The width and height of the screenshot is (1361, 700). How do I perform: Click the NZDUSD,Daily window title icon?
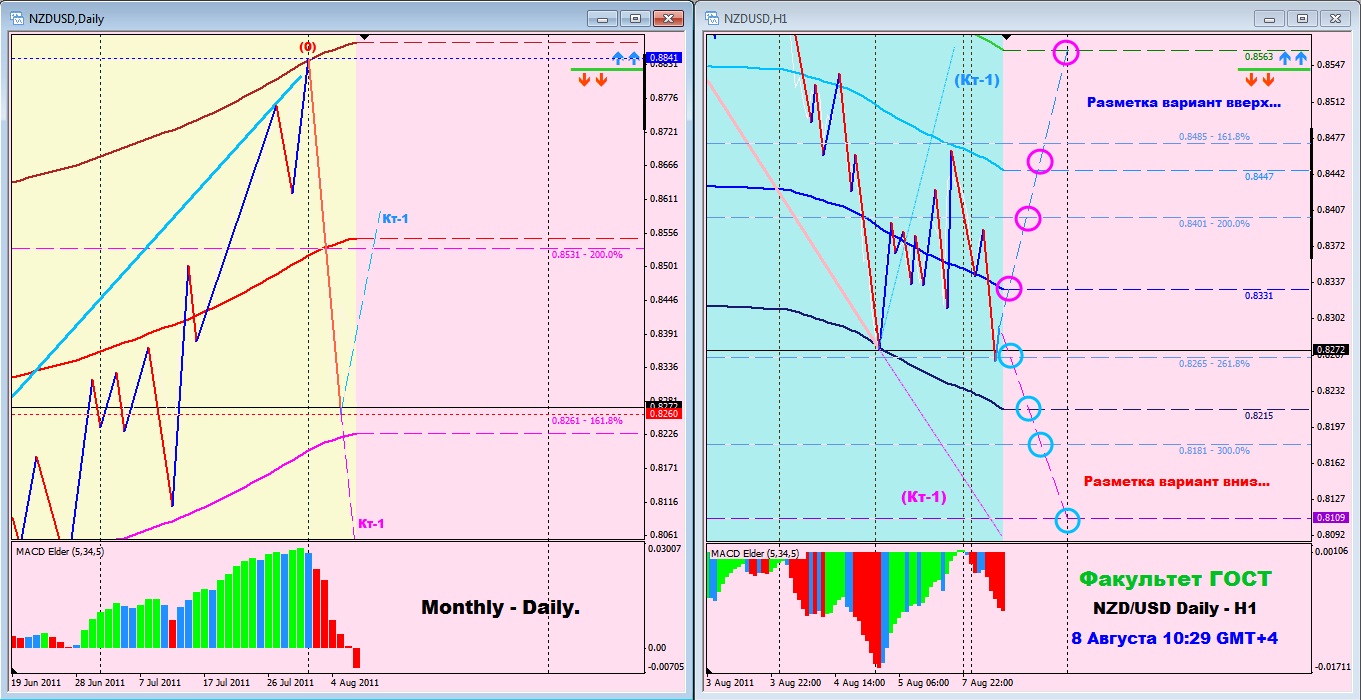tap(17, 18)
